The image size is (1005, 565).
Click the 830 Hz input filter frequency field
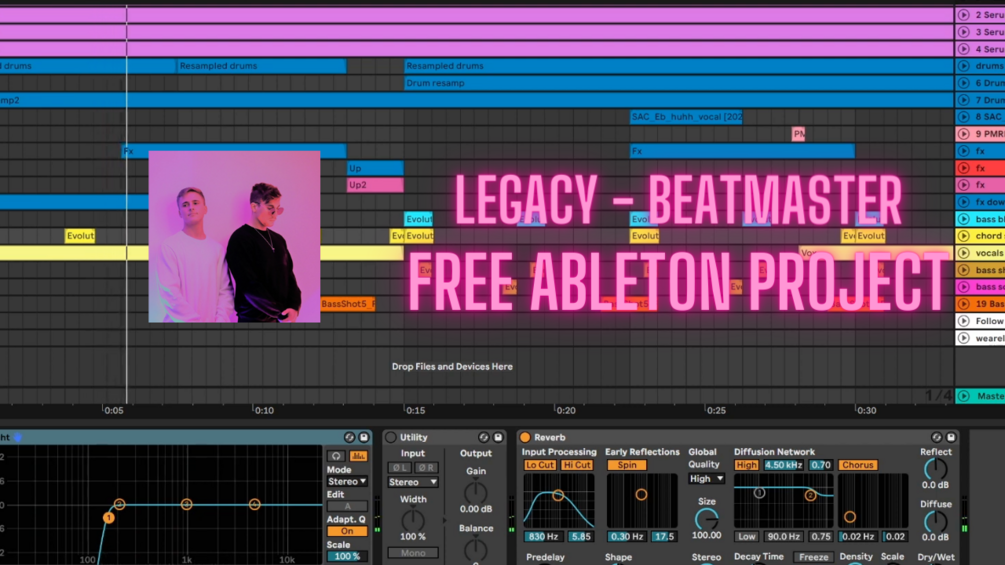click(x=543, y=537)
